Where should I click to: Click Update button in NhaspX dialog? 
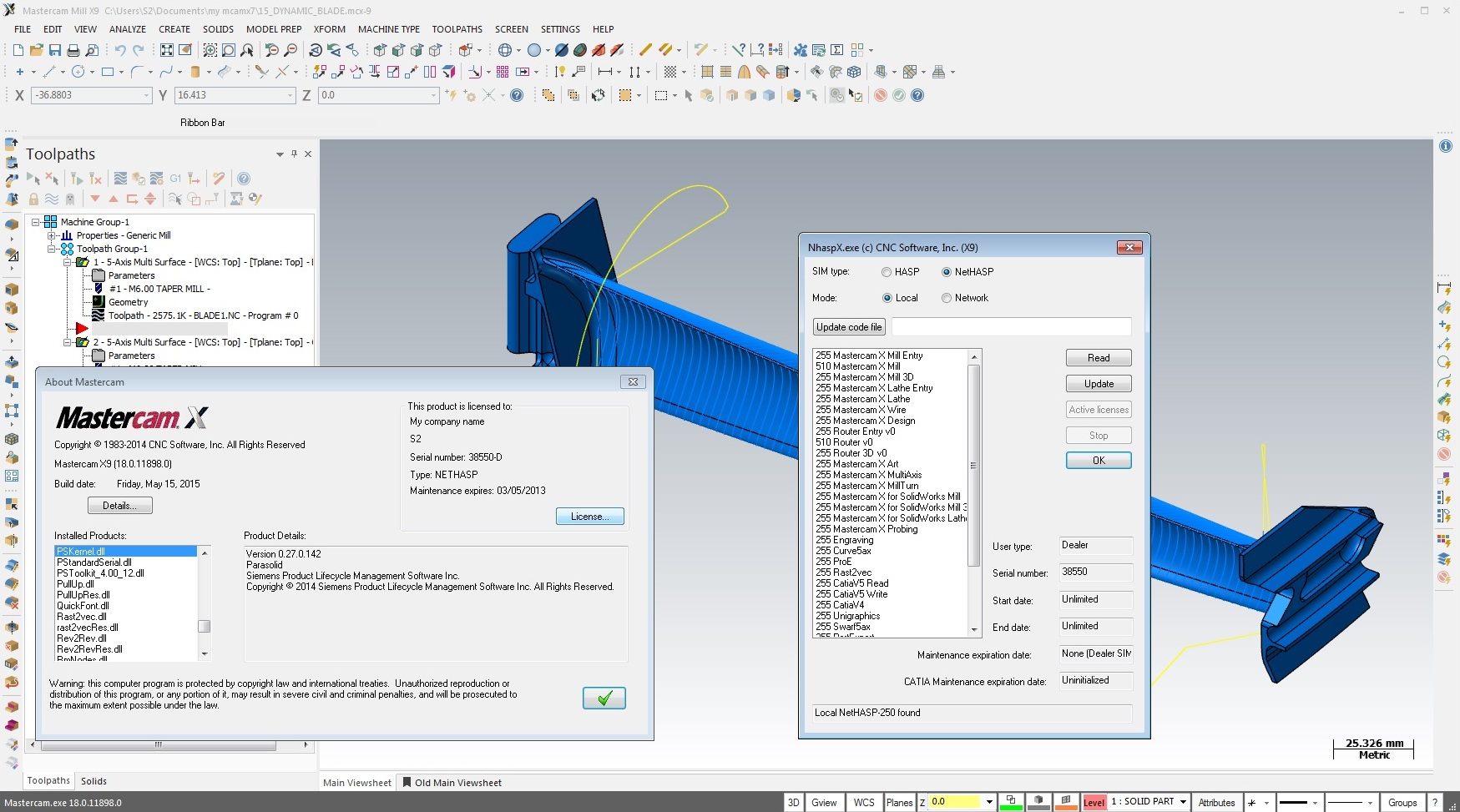pyautogui.click(x=1099, y=384)
